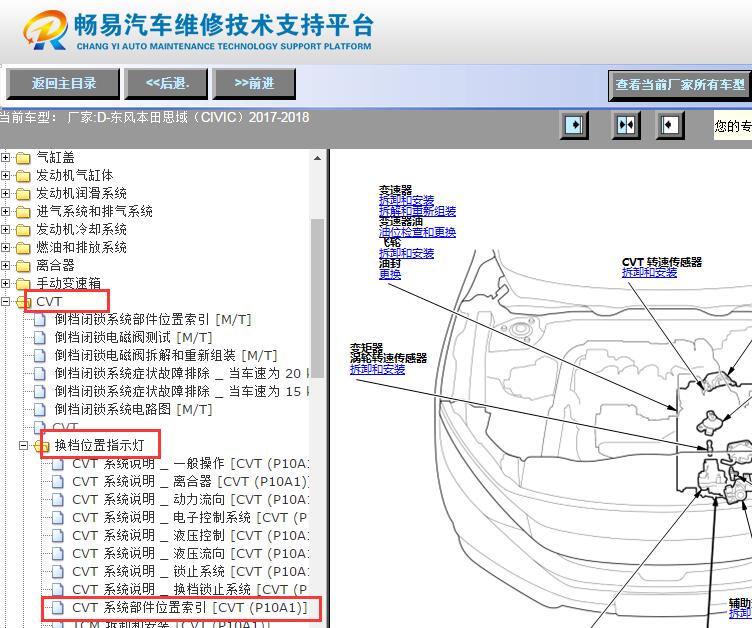Select the 进气系统和排气系统 folder icon
Image resolution: width=752 pixels, height=628 pixels.
(x=23, y=212)
